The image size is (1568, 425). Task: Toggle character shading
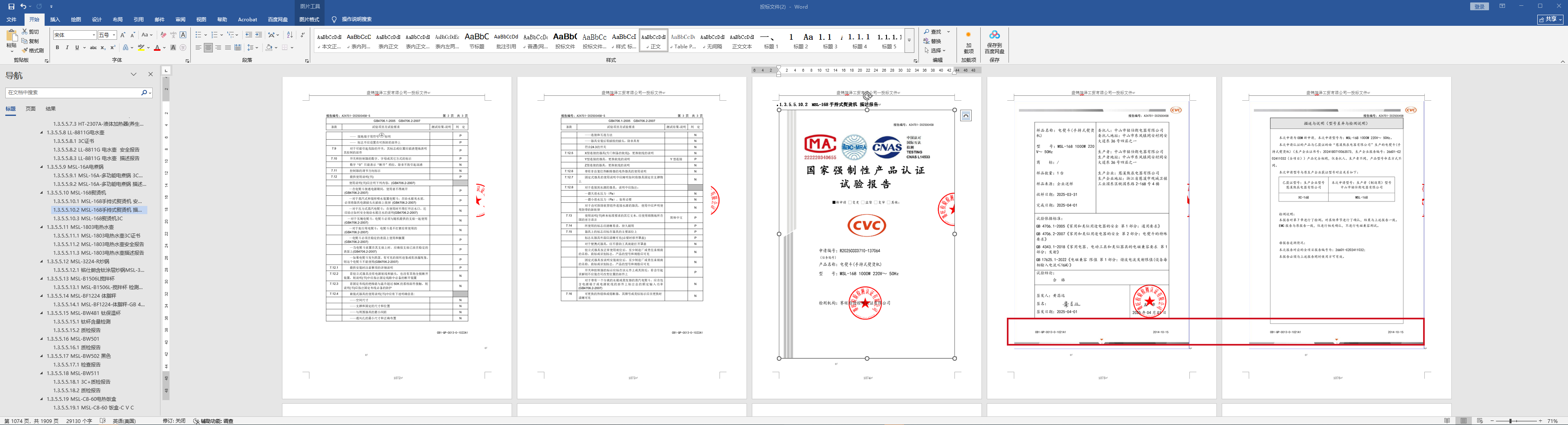click(174, 47)
